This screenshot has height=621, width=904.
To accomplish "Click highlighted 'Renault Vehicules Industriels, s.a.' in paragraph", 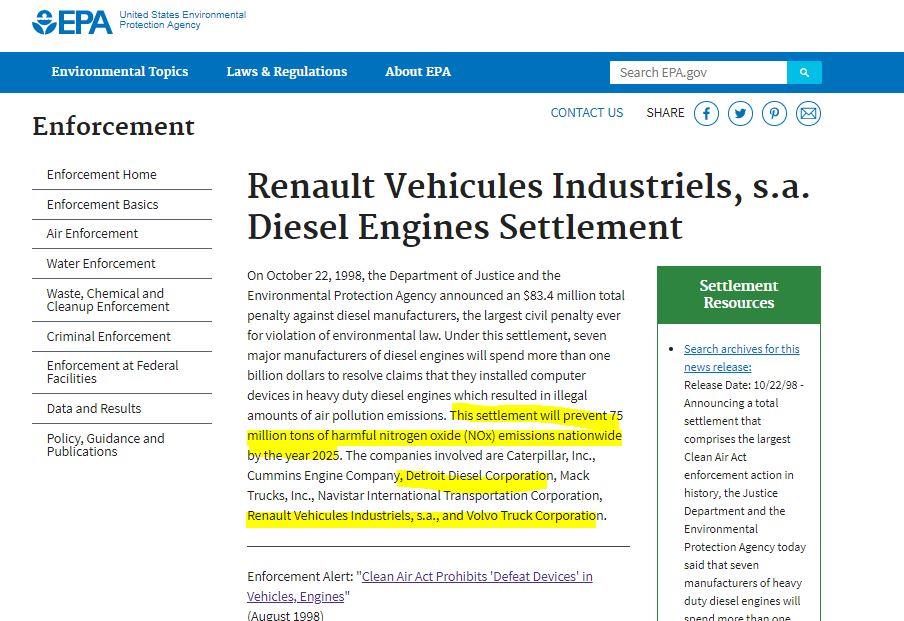I will [342, 515].
